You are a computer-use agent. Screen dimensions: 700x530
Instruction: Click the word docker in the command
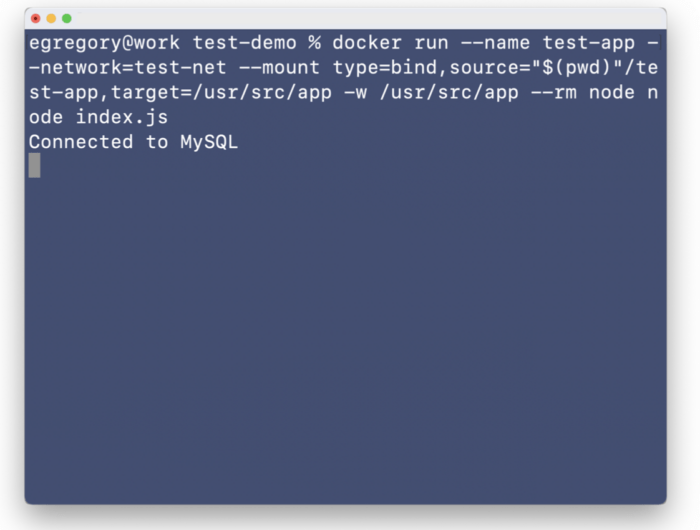pyautogui.click(x=367, y=43)
